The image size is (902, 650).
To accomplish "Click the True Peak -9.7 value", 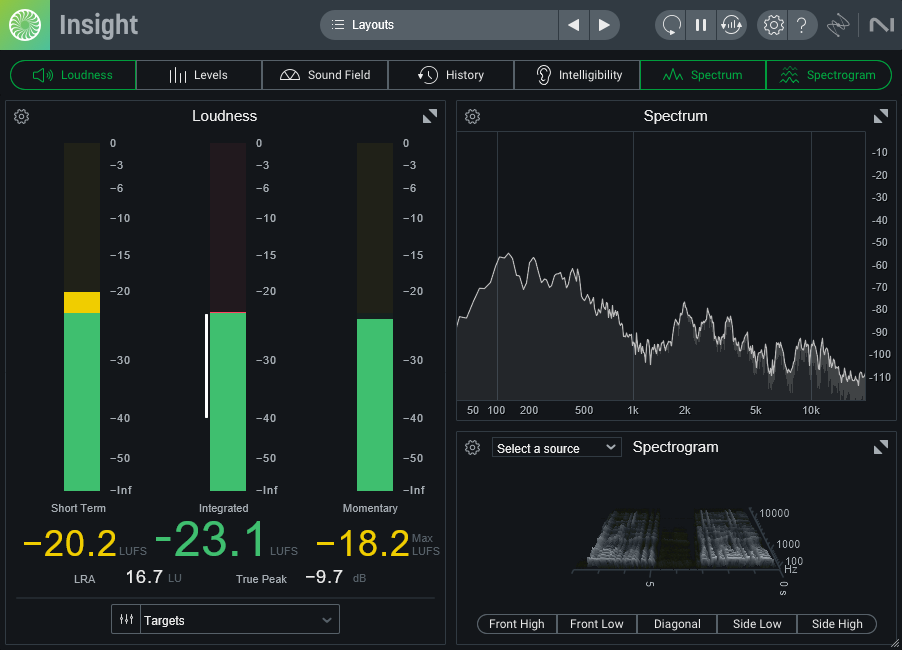I will click(x=324, y=577).
